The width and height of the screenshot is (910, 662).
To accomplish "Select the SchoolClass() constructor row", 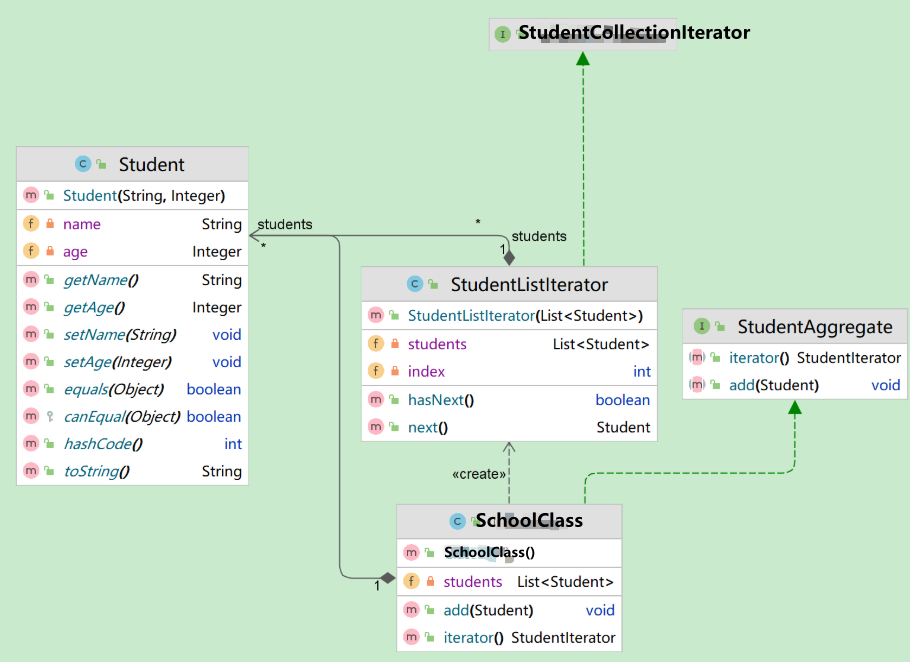I will pyautogui.click(x=490, y=552).
